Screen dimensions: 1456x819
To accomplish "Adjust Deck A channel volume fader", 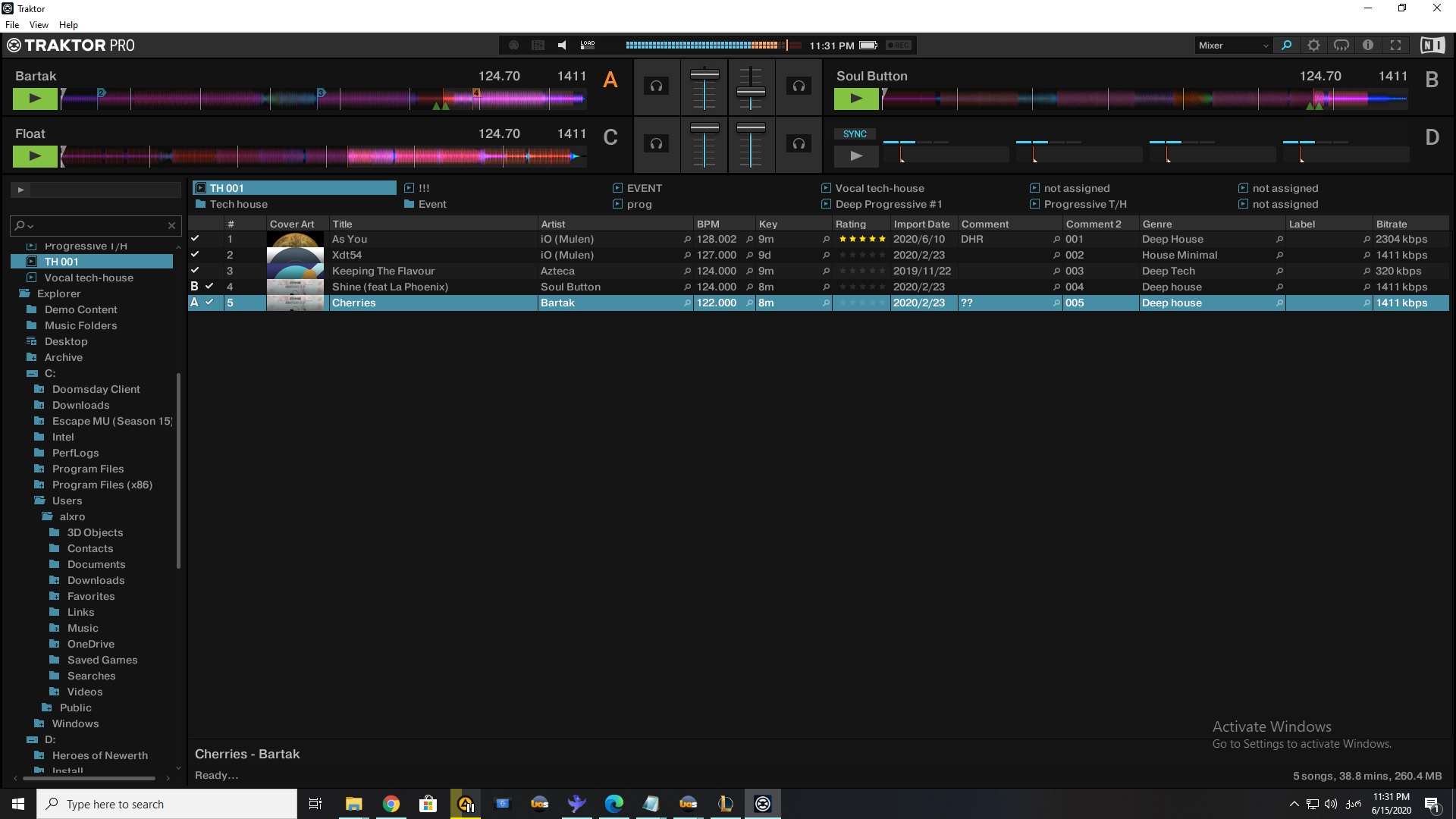I will click(x=704, y=76).
